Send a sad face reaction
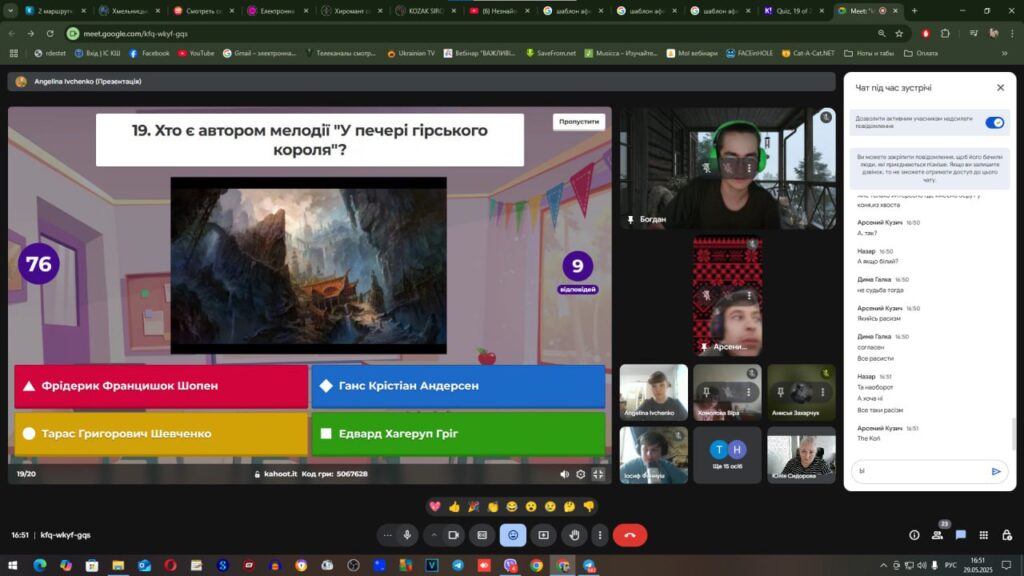The image size is (1024, 576). coord(551,506)
